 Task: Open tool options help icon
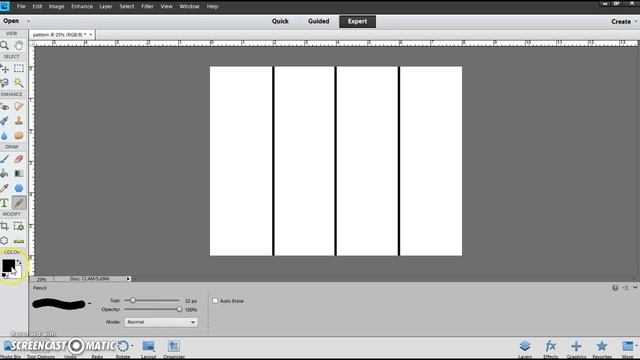[615, 288]
